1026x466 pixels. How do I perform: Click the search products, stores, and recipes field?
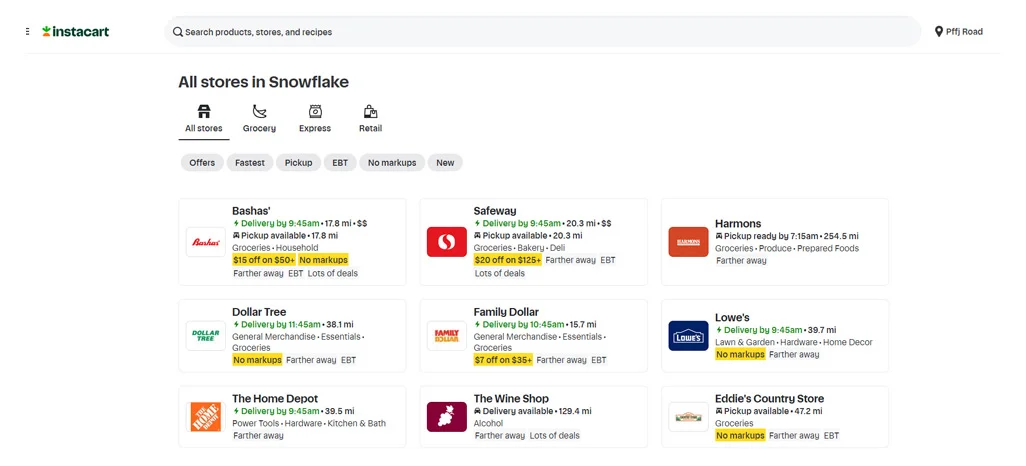[542, 31]
